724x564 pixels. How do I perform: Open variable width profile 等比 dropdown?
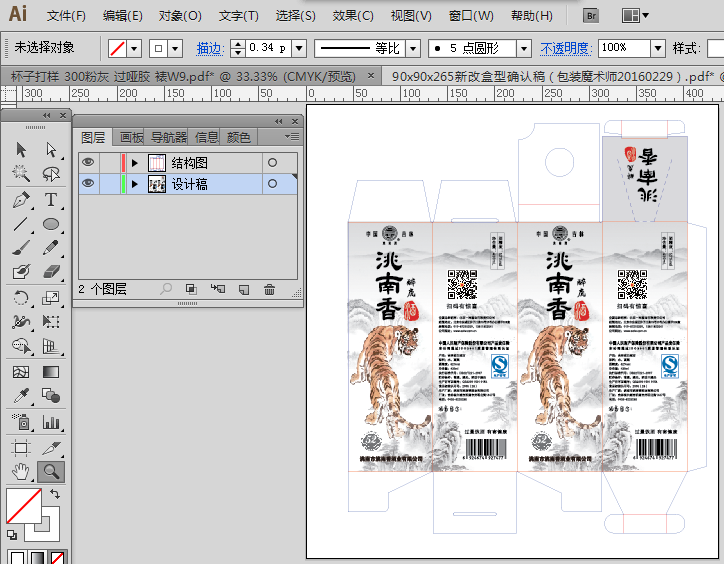pos(413,48)
